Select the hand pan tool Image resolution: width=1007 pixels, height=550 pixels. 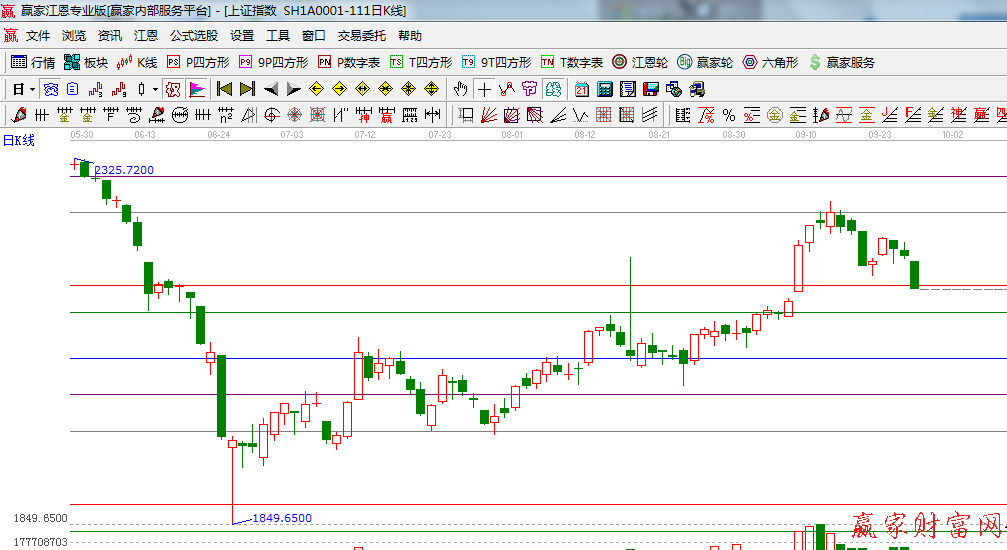click(x=461, y=89)
